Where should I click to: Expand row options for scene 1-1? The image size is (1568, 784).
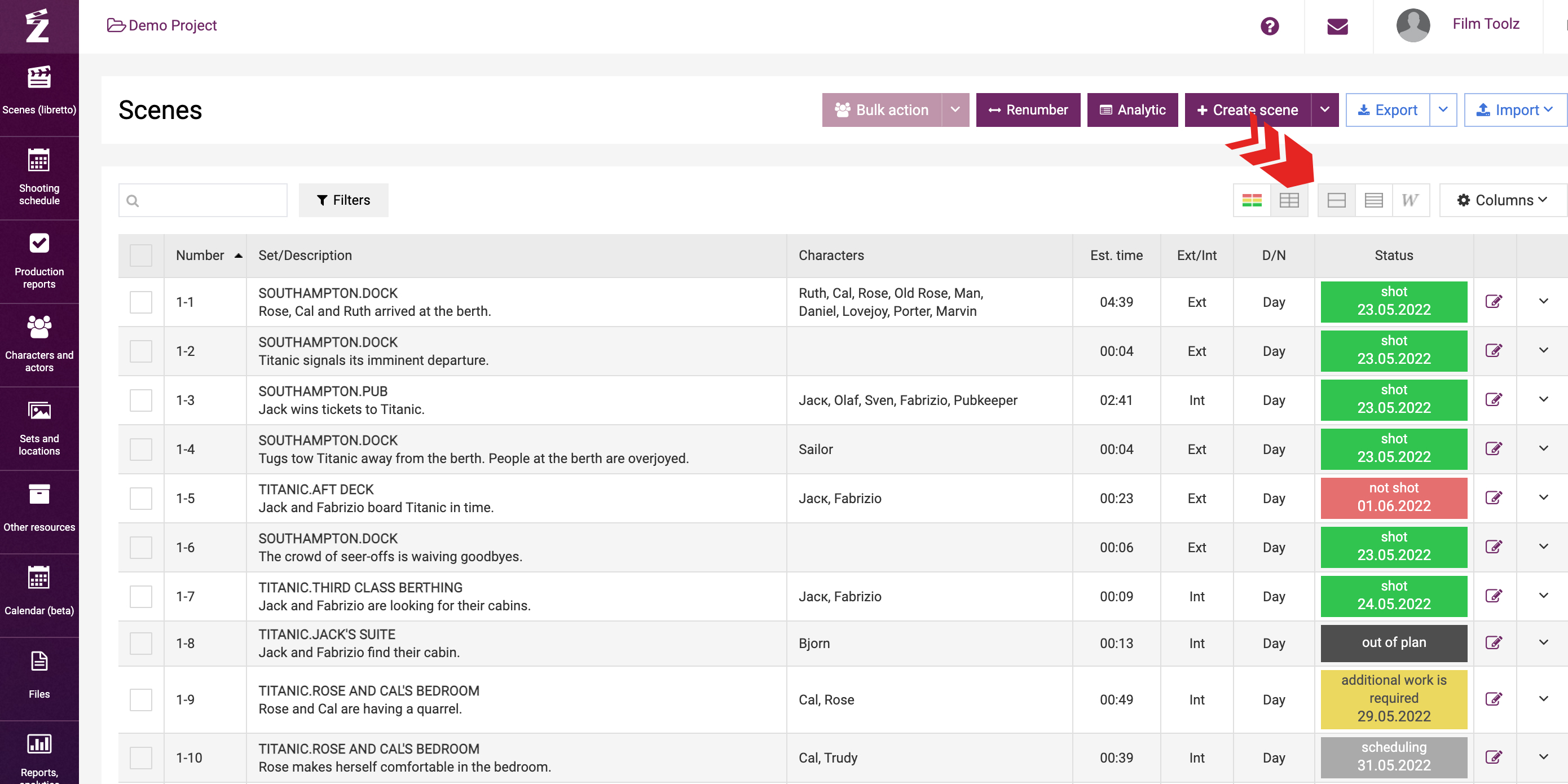click(x=1544, y=301)
